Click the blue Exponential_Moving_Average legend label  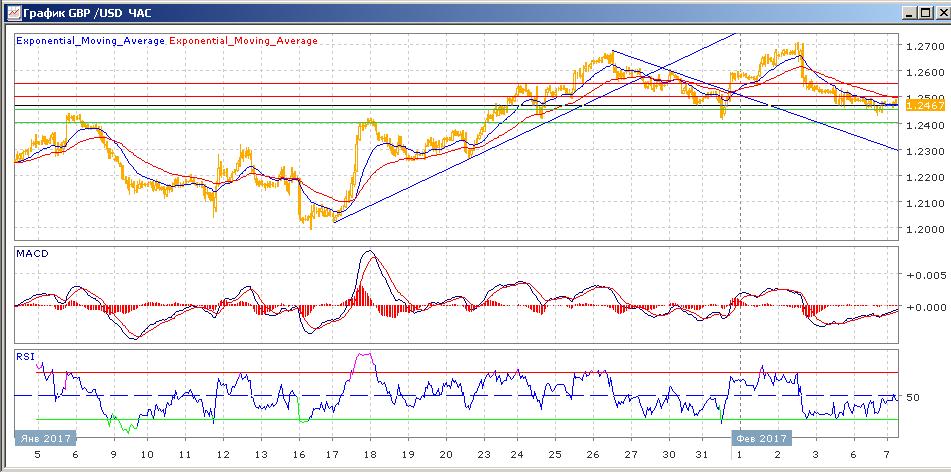(90, 41)
